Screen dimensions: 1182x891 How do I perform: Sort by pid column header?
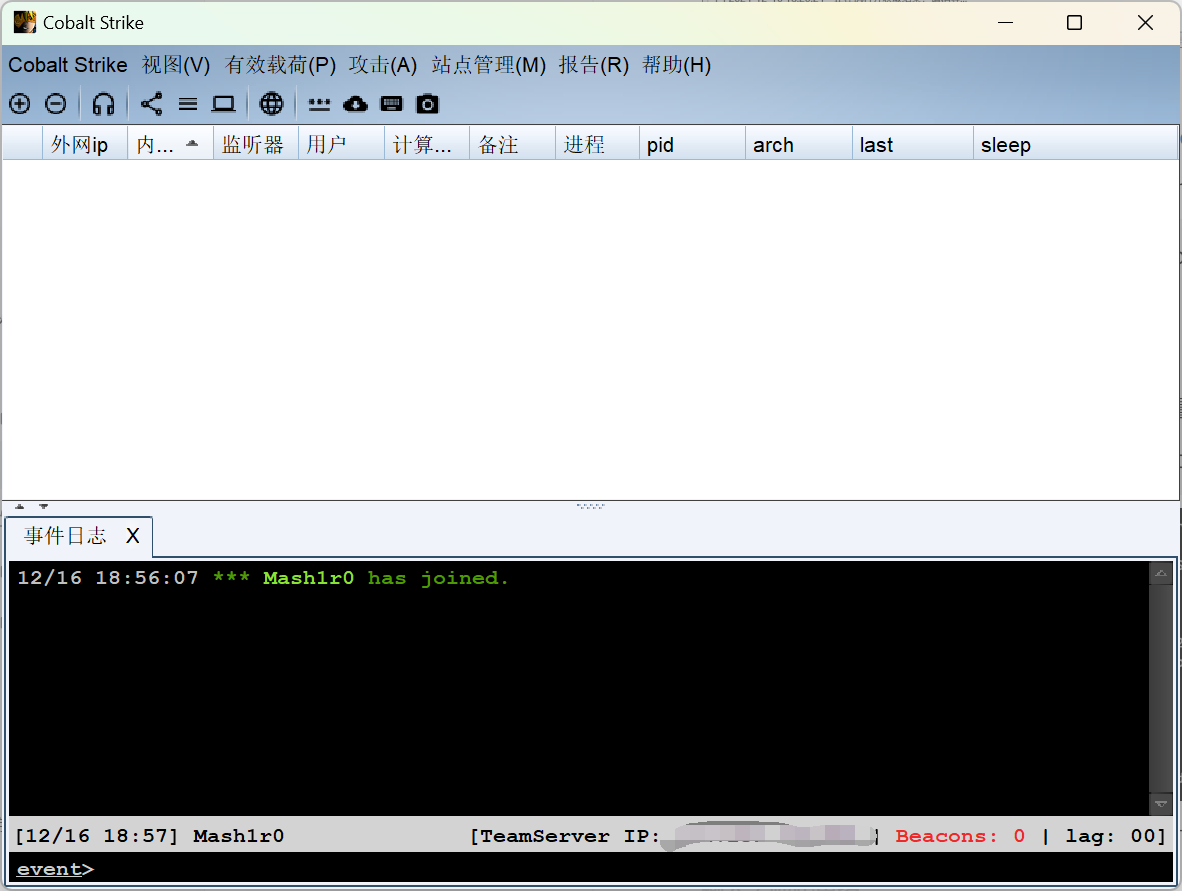pyautogui.click(x=693, y=144)
